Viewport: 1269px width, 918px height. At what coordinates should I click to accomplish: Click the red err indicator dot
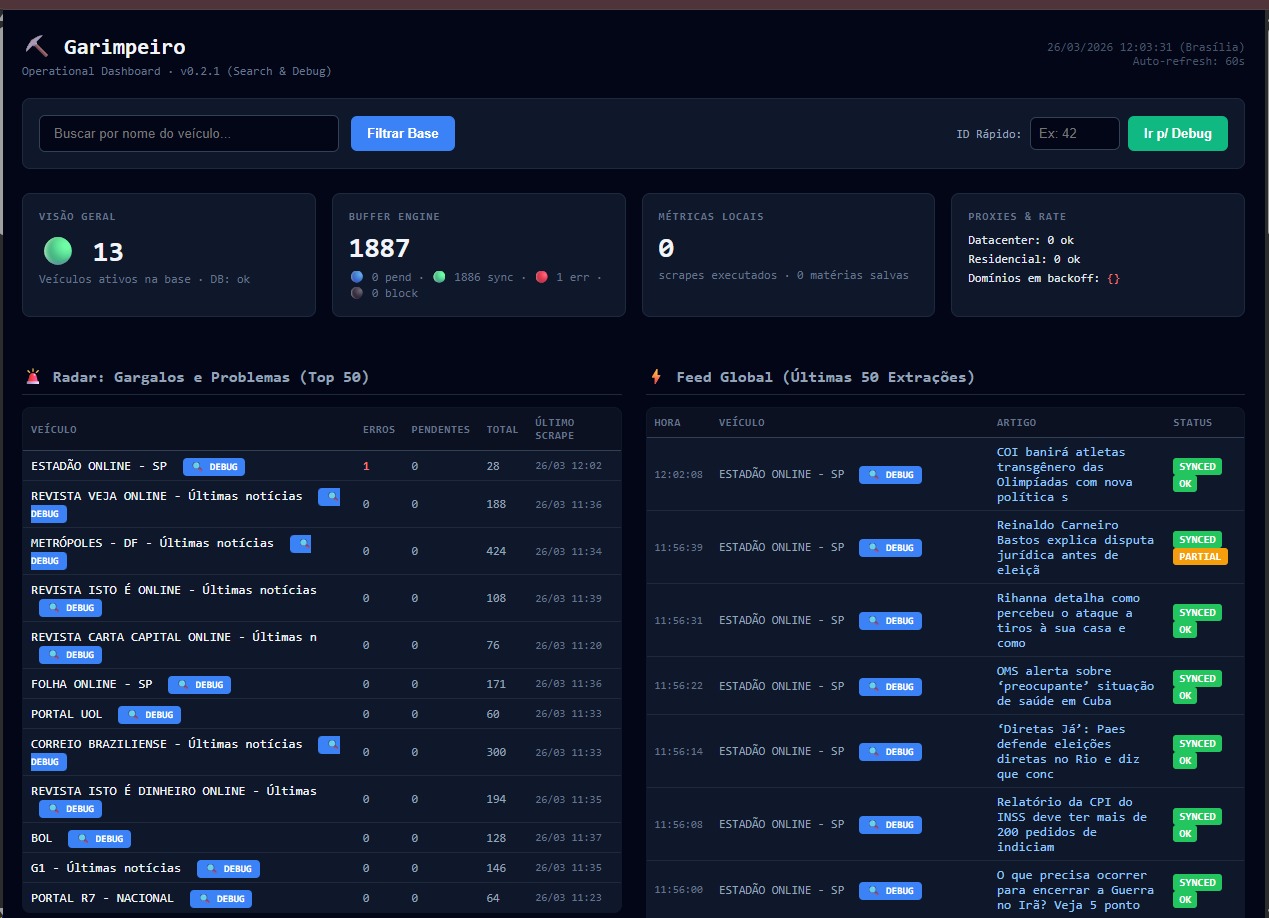pyautogui.click(x=542, y=276)
